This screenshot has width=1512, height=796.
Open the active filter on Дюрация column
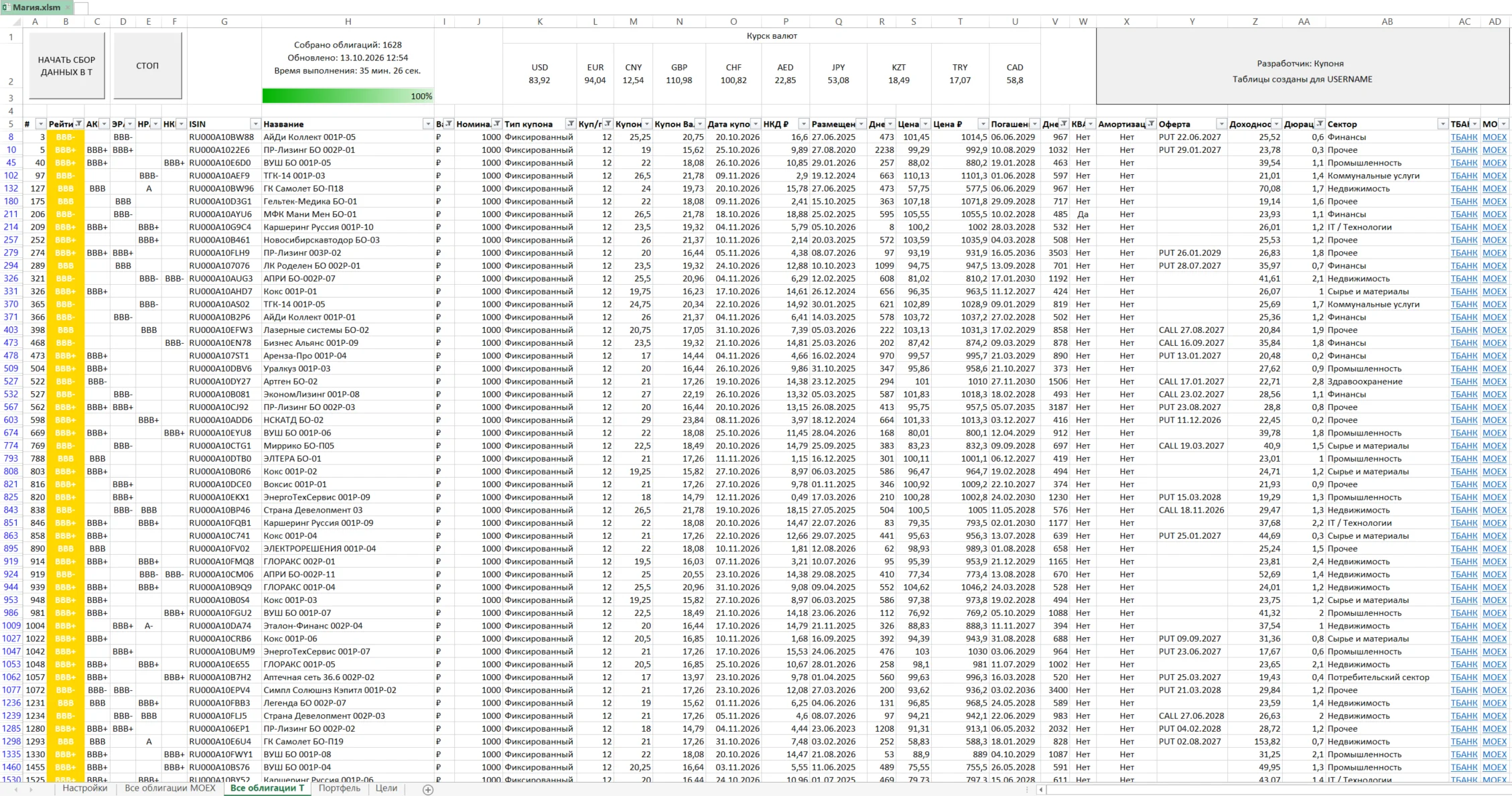click(1319, 124)
